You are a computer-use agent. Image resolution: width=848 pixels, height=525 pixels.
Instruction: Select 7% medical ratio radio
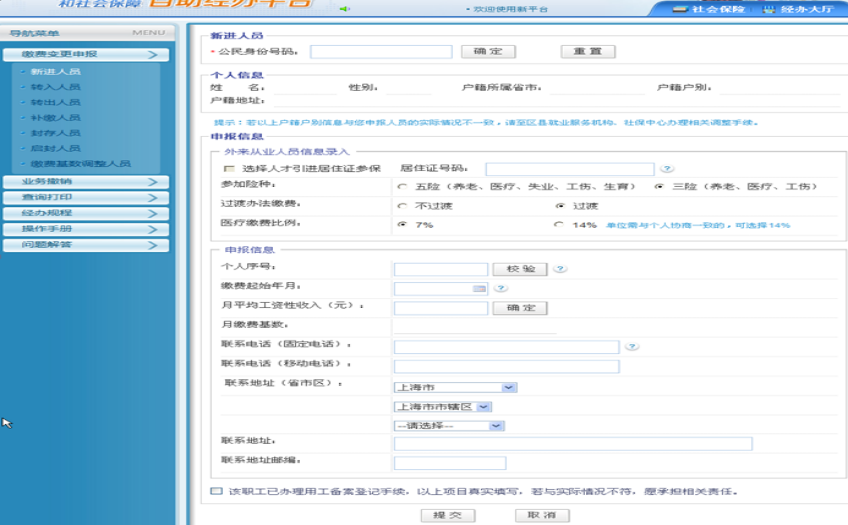coord(402,224)
